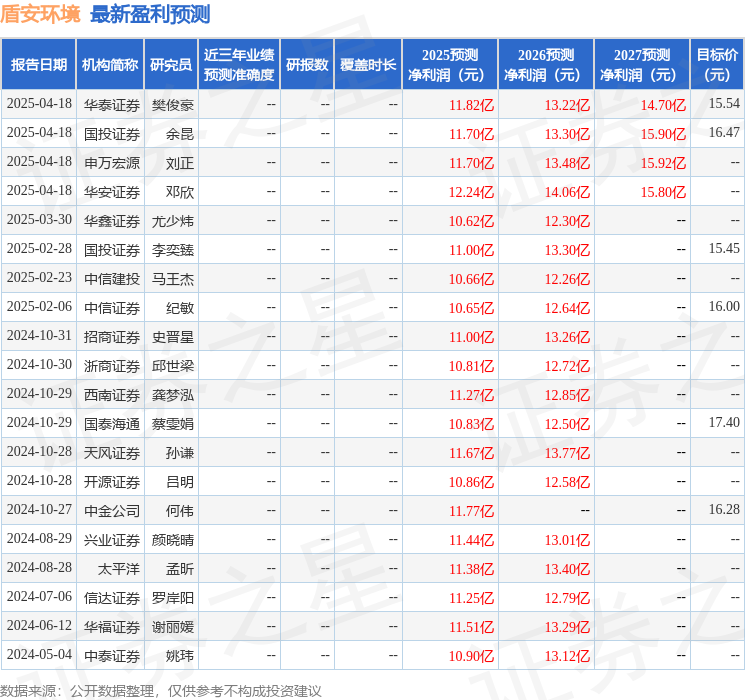Select the 西南证券 institution cell
This screenshot has width=745, height=700.
[112, 395]
